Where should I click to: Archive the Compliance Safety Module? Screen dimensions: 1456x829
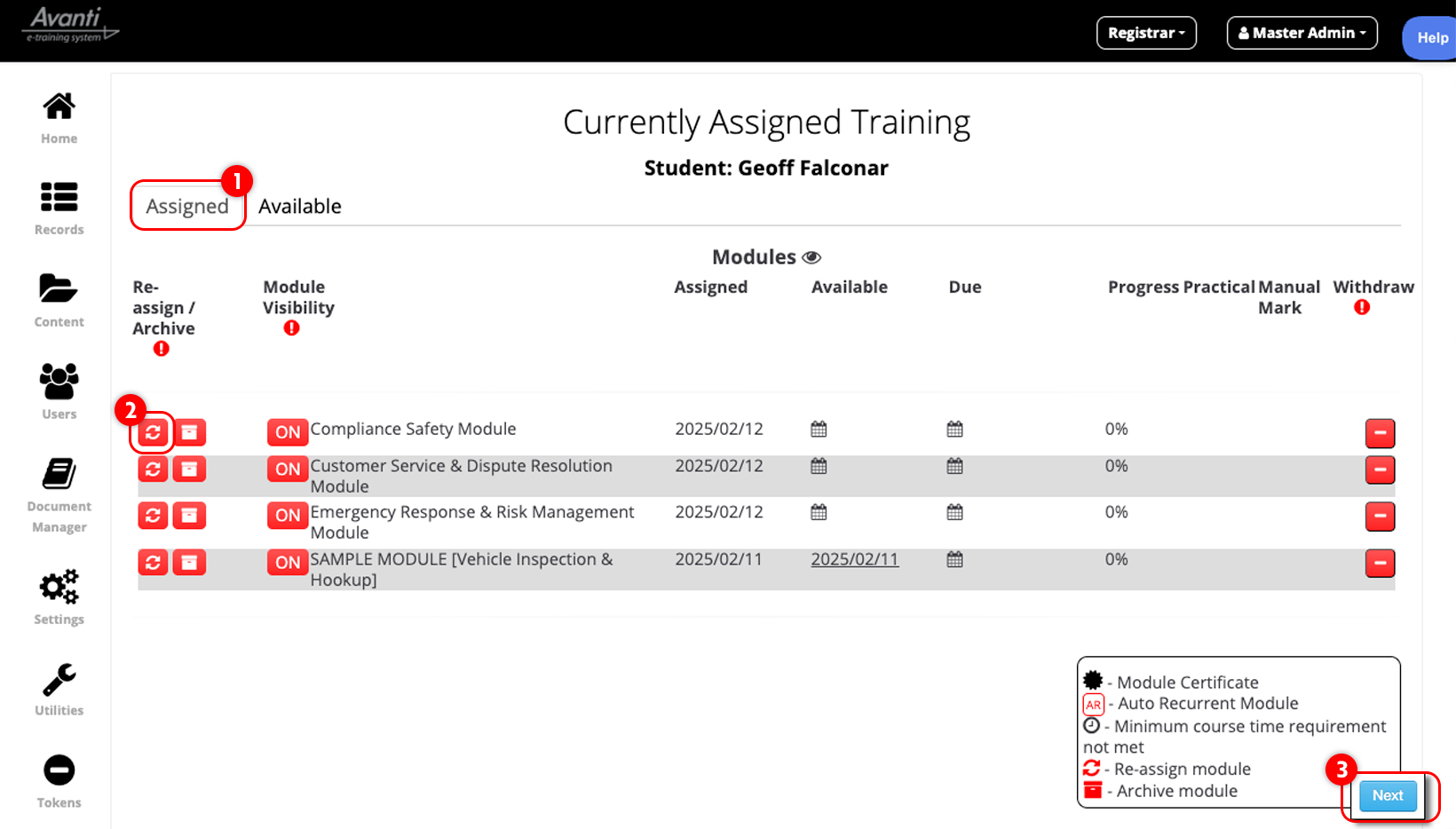tap(189, 432)
